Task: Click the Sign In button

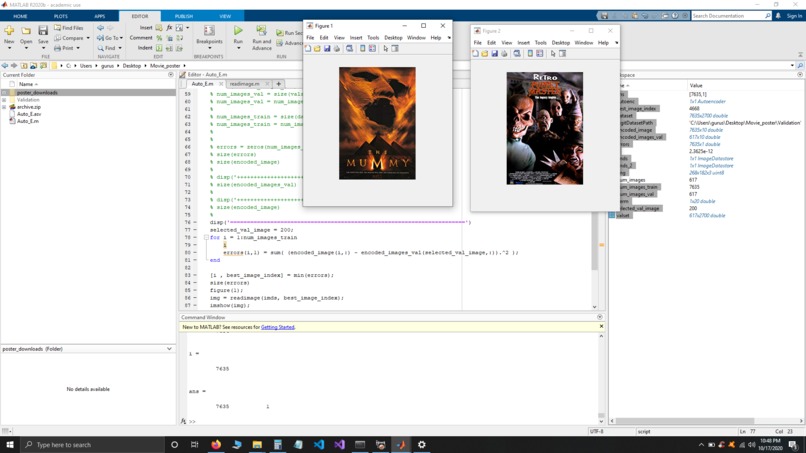Action: point(794,16)
